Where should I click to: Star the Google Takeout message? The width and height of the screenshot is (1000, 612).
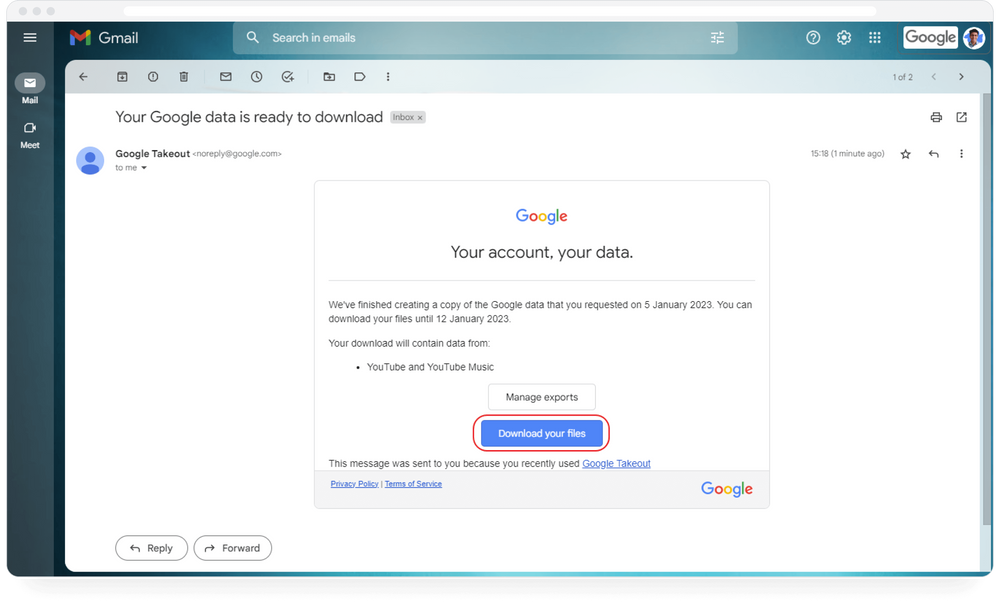coord(905,154)
